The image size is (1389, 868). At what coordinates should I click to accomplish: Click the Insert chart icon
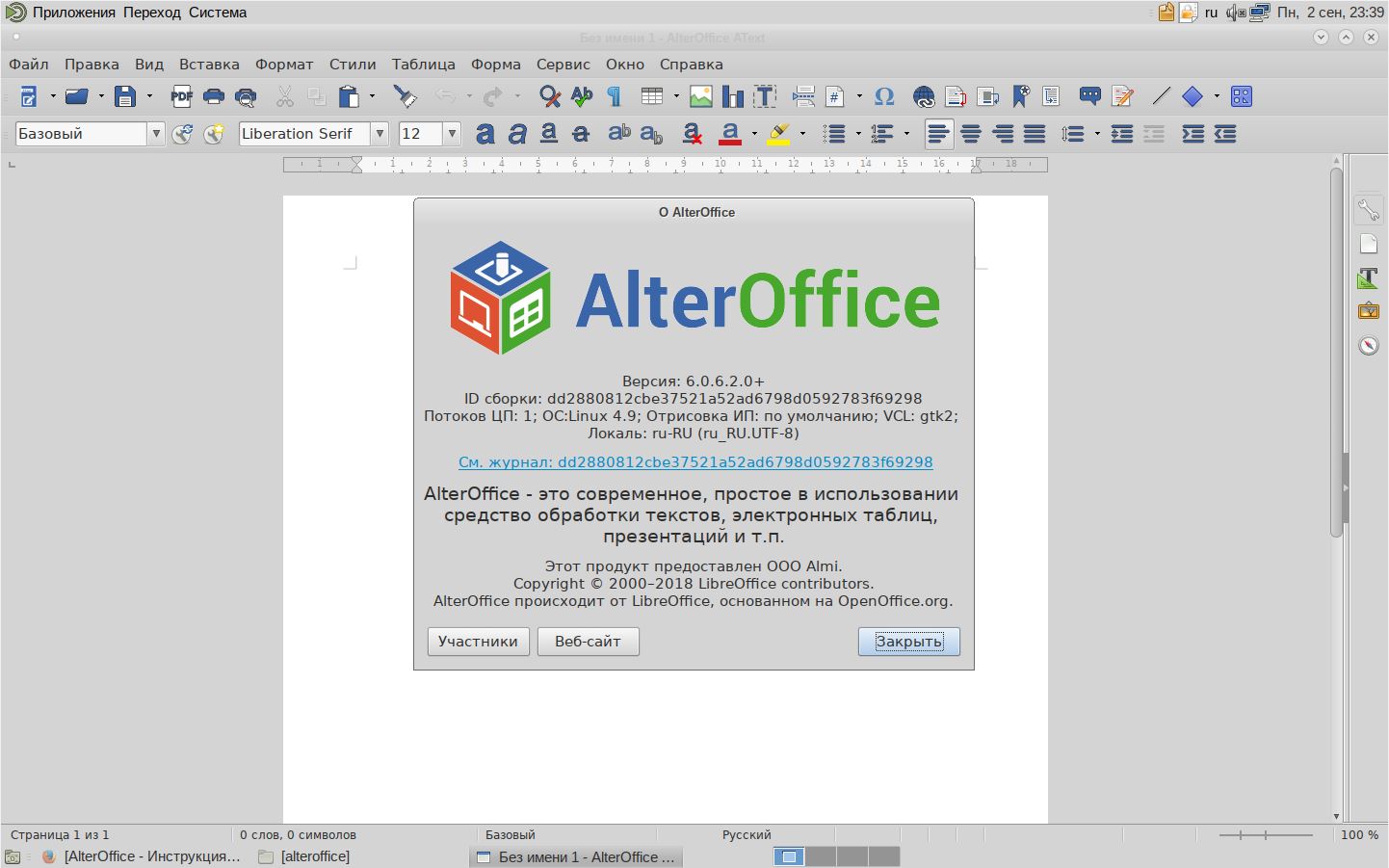733,96
